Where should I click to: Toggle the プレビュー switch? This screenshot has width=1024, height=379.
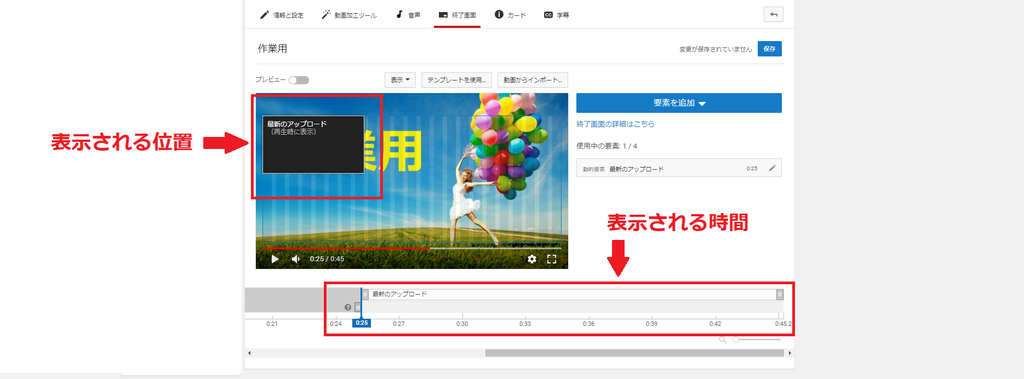[x=299, y=80]
